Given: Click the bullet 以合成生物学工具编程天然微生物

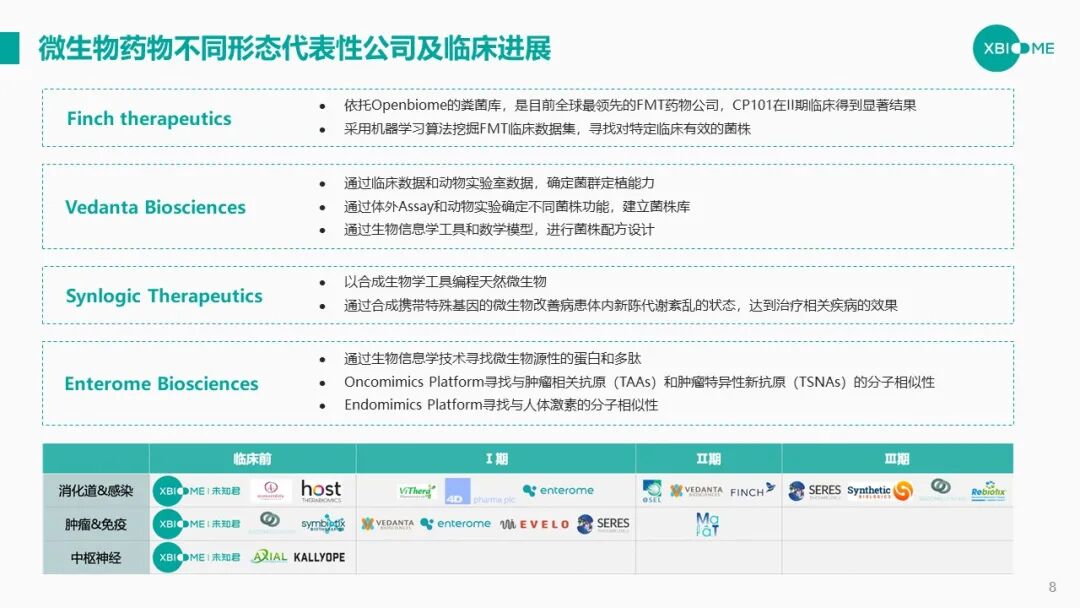Looking at the screenshot, I should coord(445,282).
